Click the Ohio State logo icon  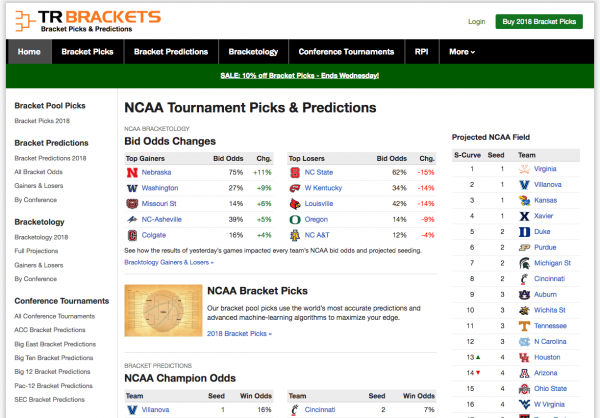click(x=524, y=389)
